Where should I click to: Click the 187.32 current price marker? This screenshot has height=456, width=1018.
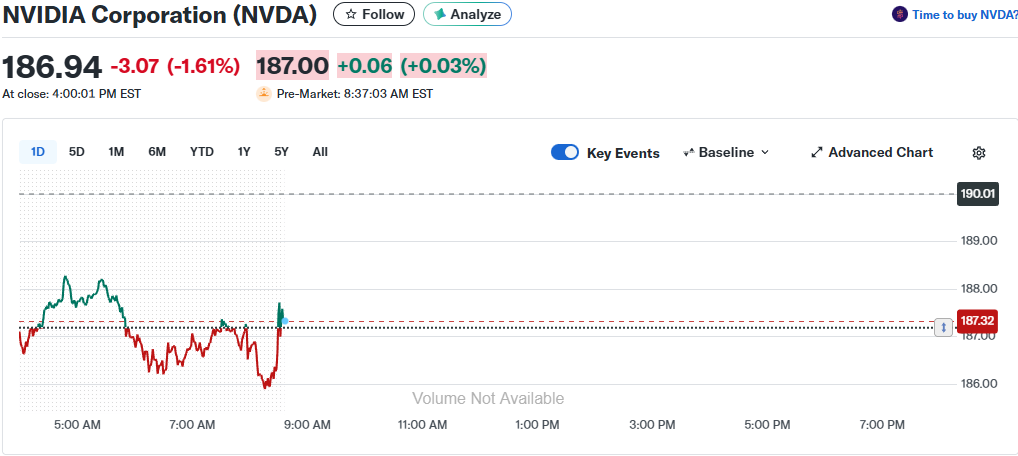coord(979,321)
